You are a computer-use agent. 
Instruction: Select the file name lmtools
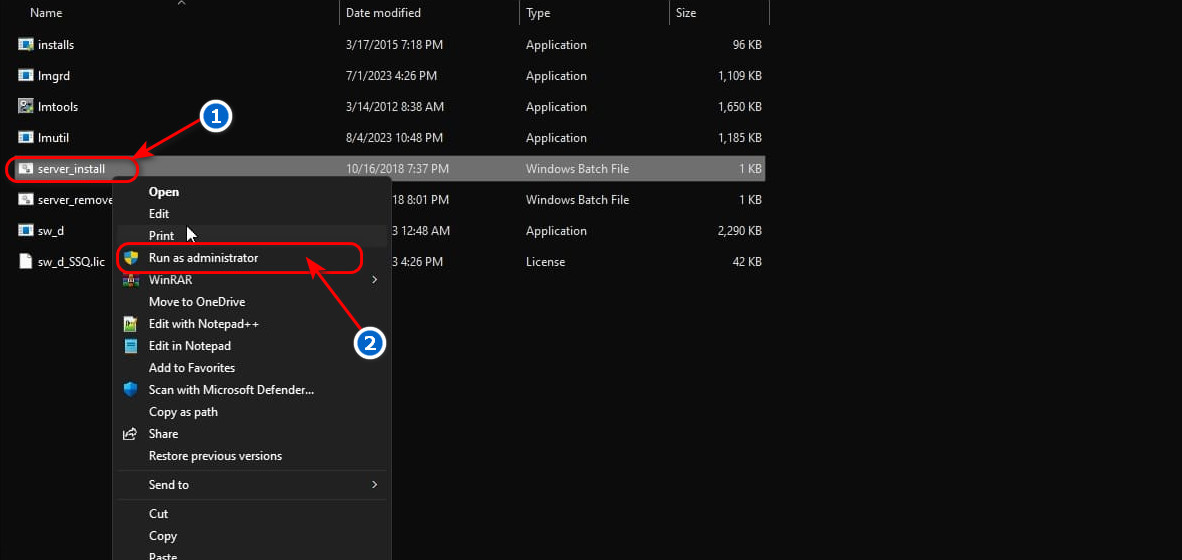click(x=58, y=106)
